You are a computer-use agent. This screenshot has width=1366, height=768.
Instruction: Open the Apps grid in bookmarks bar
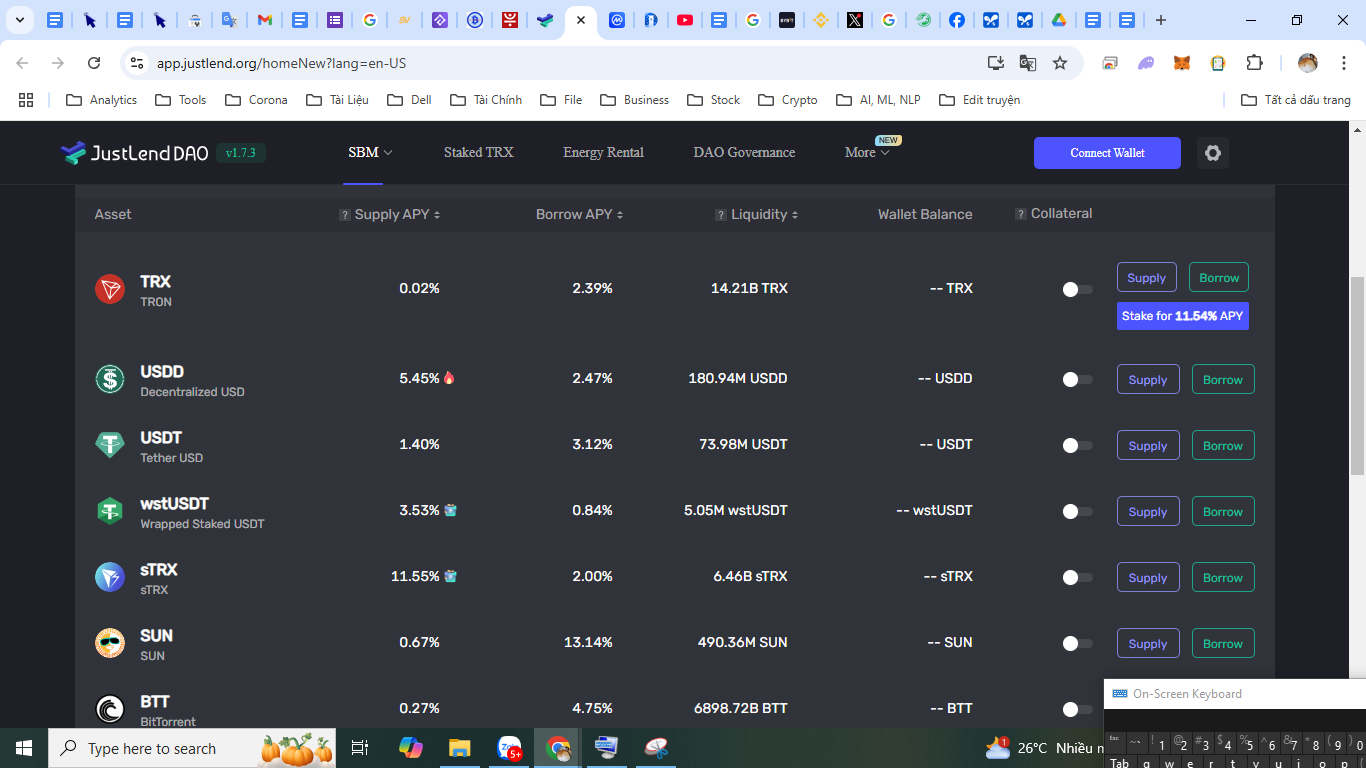pyautogui.click(x=26, y=100)
